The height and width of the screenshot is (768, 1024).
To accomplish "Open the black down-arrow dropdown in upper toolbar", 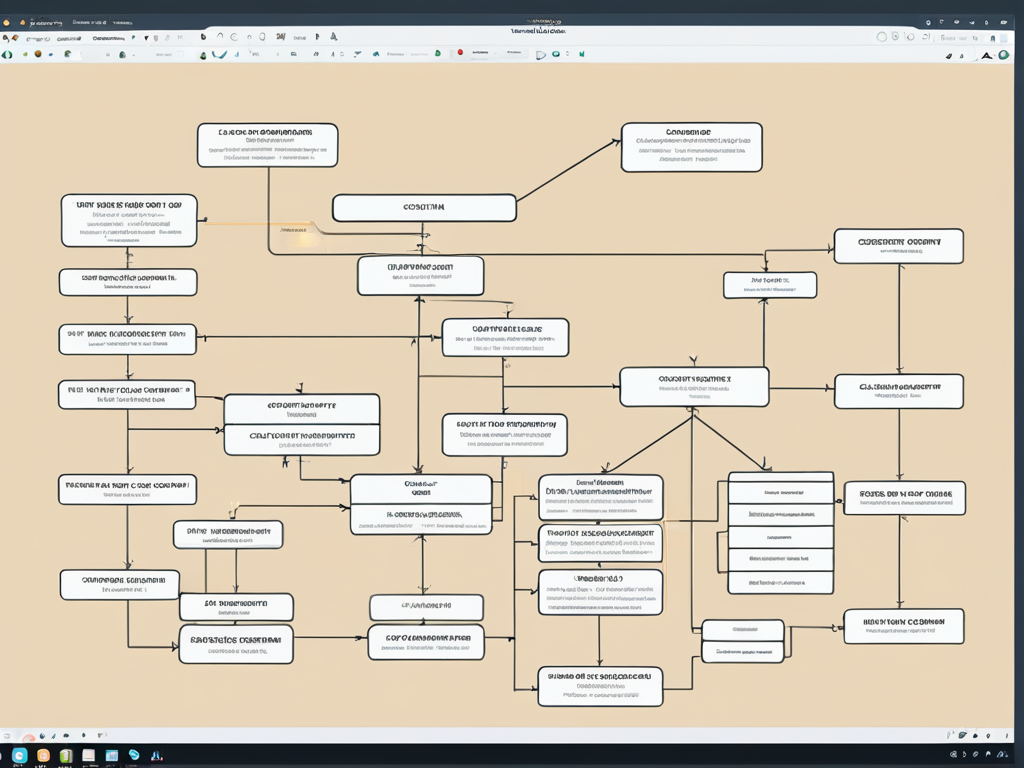I will pos(146,37).
